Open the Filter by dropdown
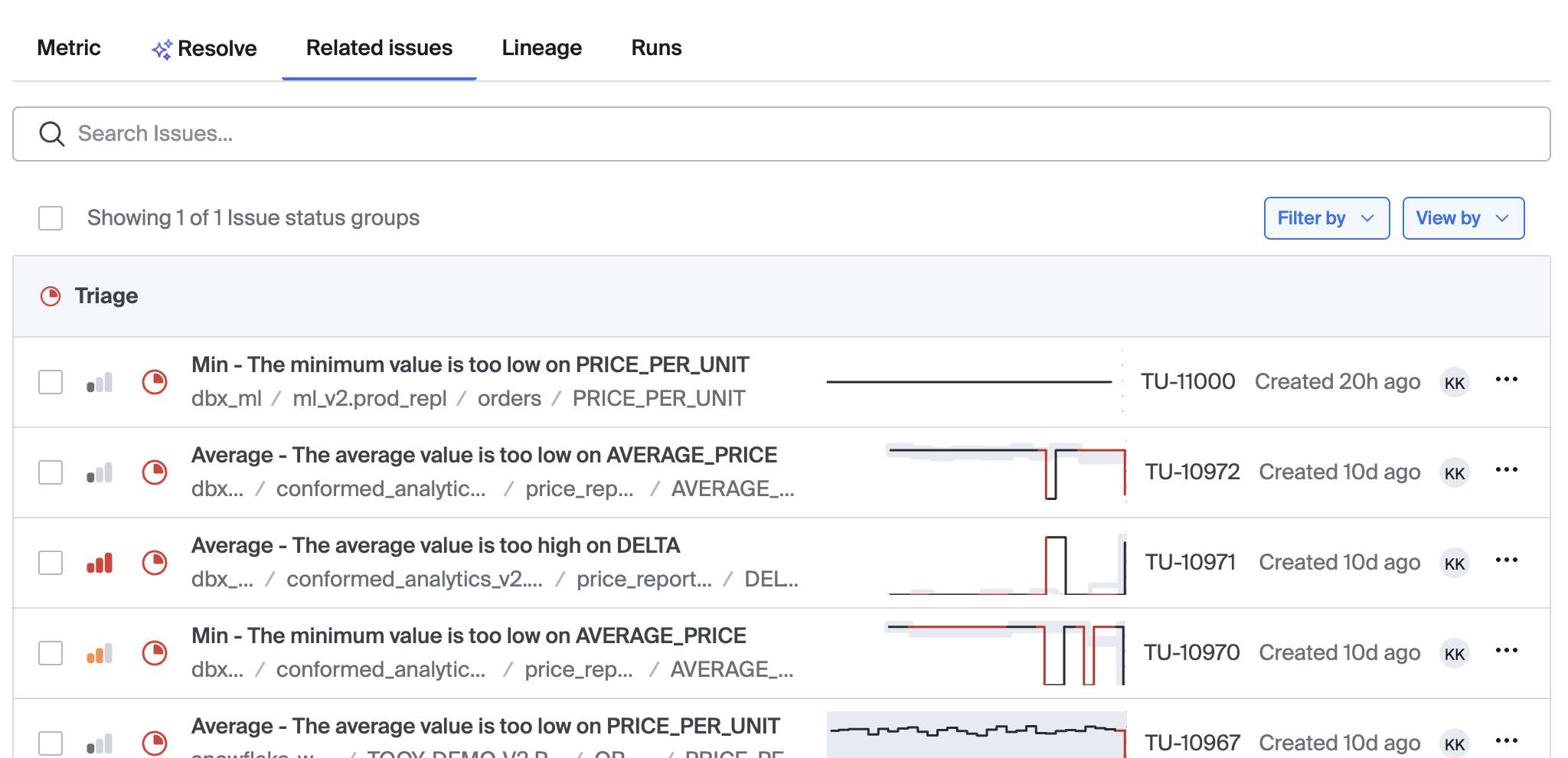Viewport: 1568px width, 758px height. 1326,218
